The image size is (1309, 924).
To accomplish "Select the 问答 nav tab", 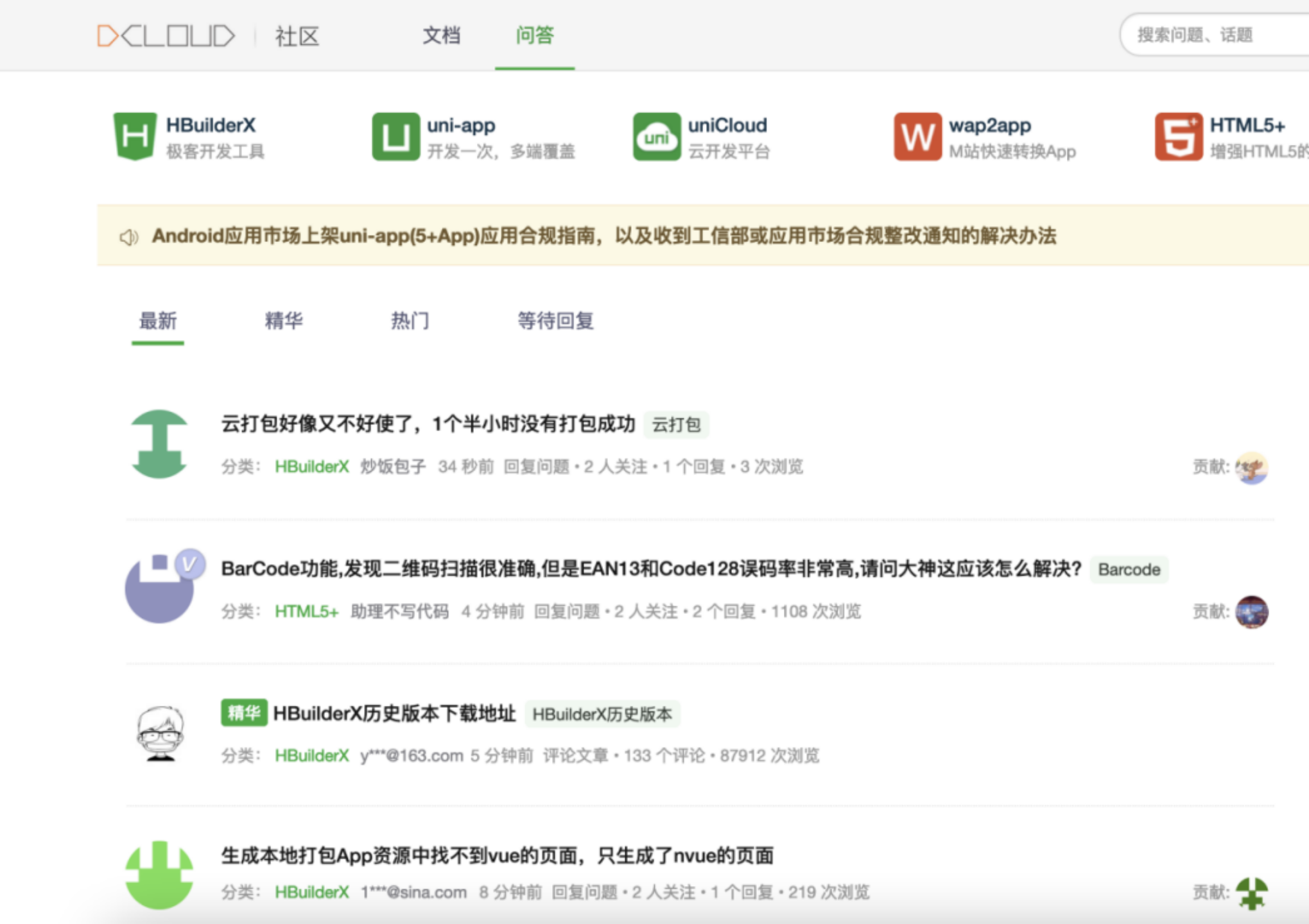I will click(x=534, y=35).
